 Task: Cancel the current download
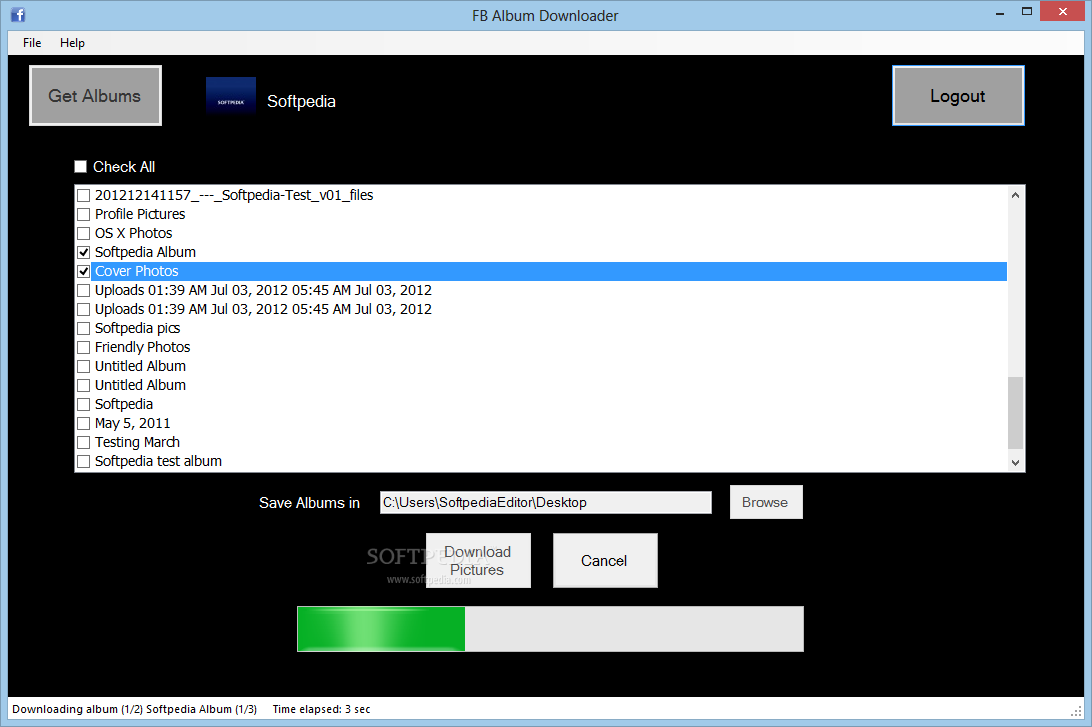tap(604, 561)
